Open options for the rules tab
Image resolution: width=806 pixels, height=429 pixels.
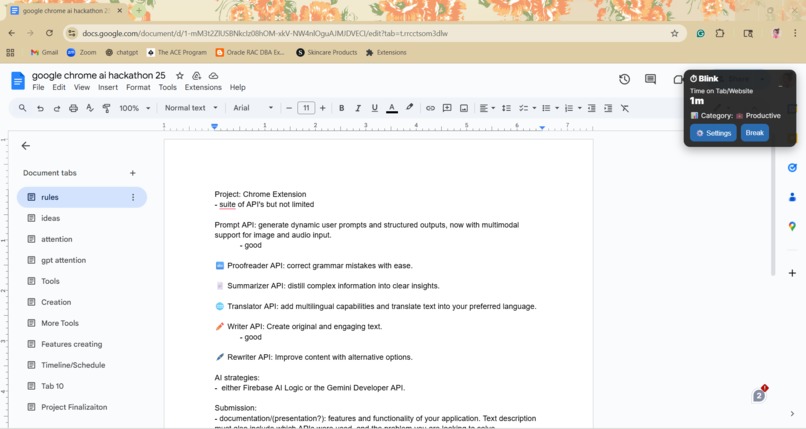pyautogui.click(x=133, y=197)
